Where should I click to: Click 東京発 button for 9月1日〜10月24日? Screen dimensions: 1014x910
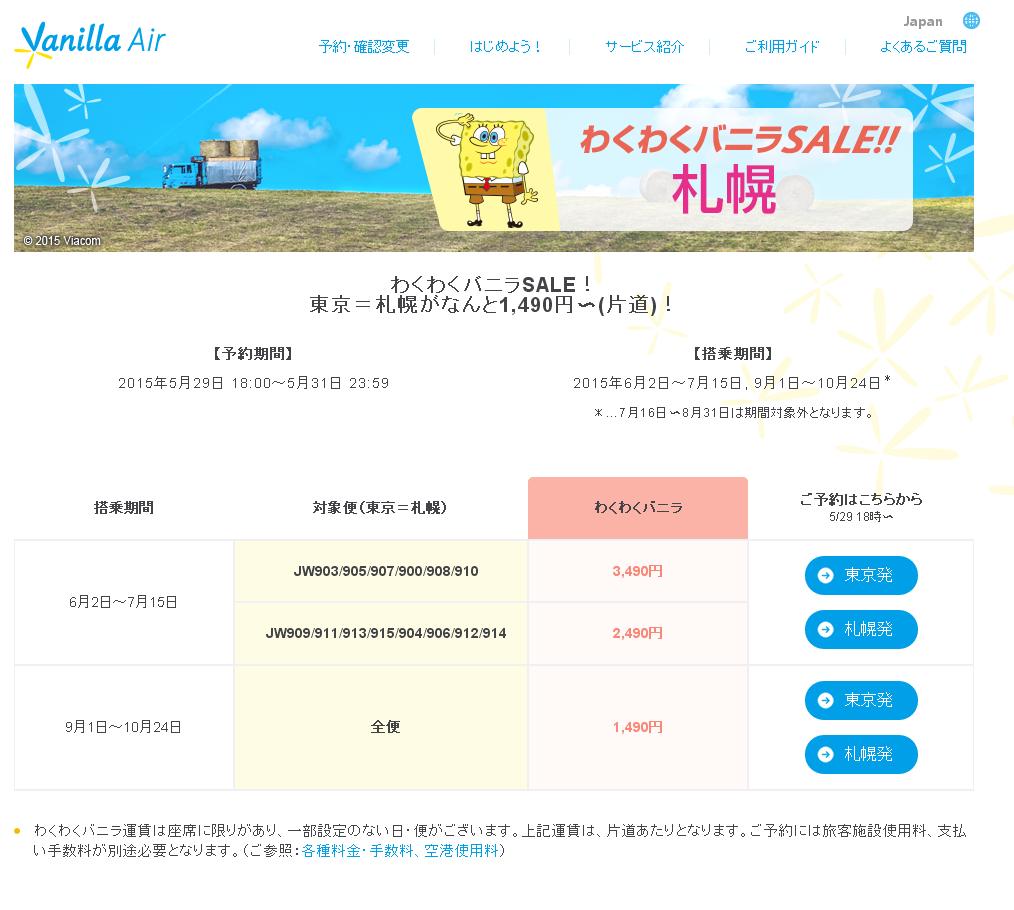tap(861, 700)
